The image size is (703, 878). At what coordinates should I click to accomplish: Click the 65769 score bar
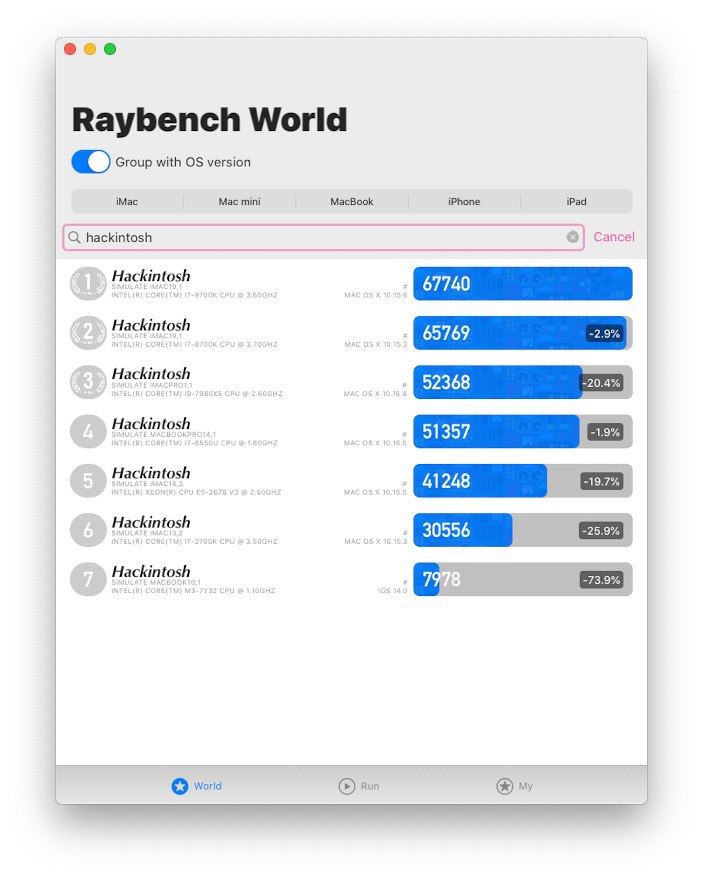point(523,333)
